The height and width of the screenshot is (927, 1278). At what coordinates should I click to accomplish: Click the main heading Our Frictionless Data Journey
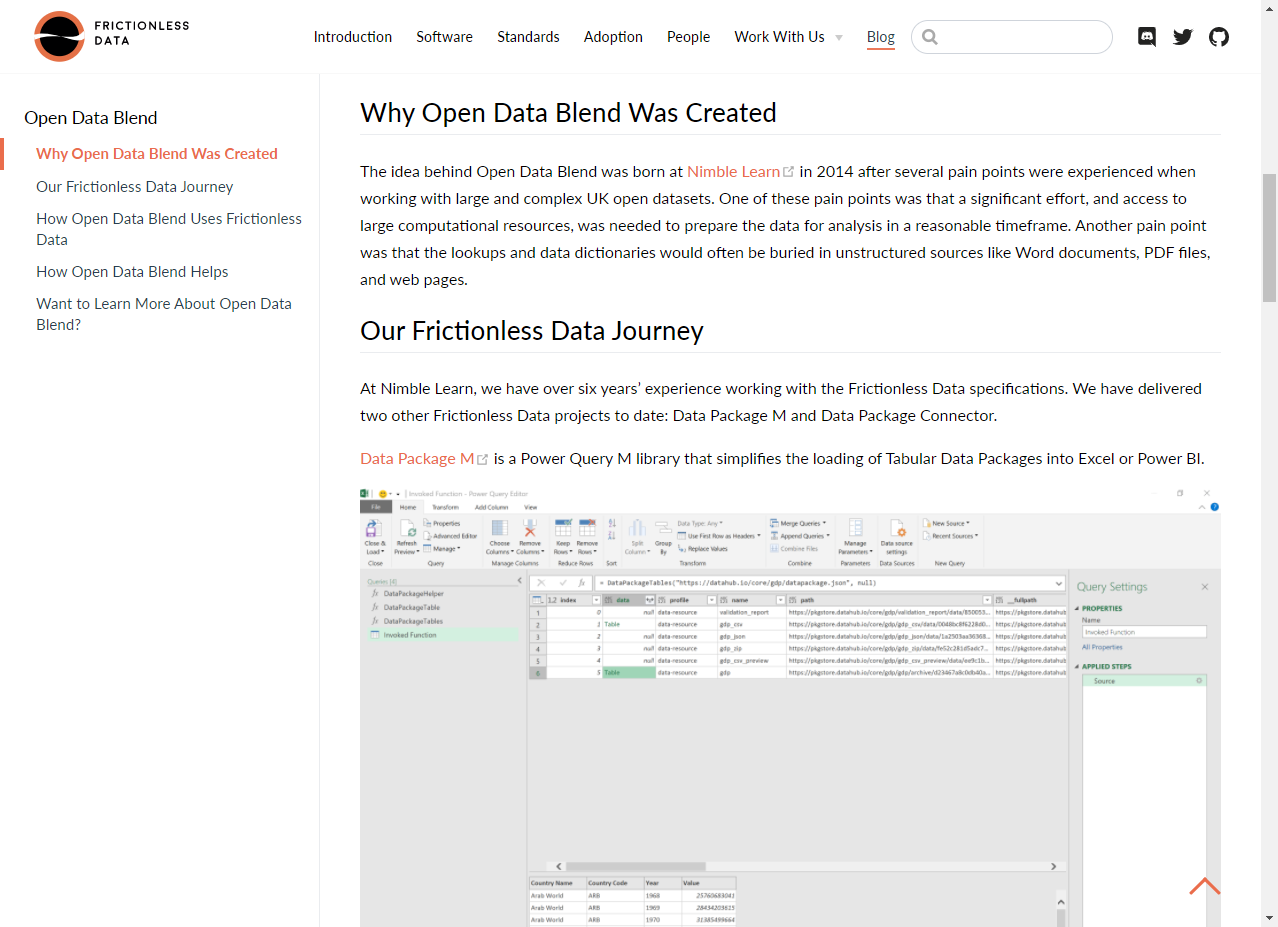[x=532, y=331]
